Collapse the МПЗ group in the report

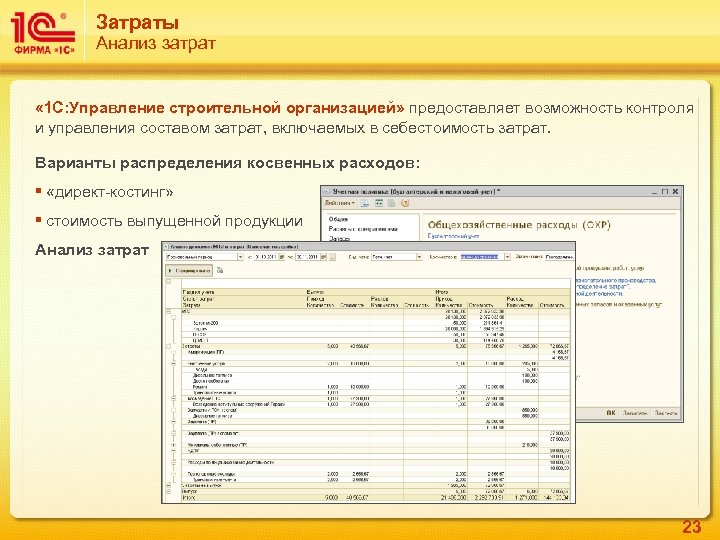pos(168,311)
